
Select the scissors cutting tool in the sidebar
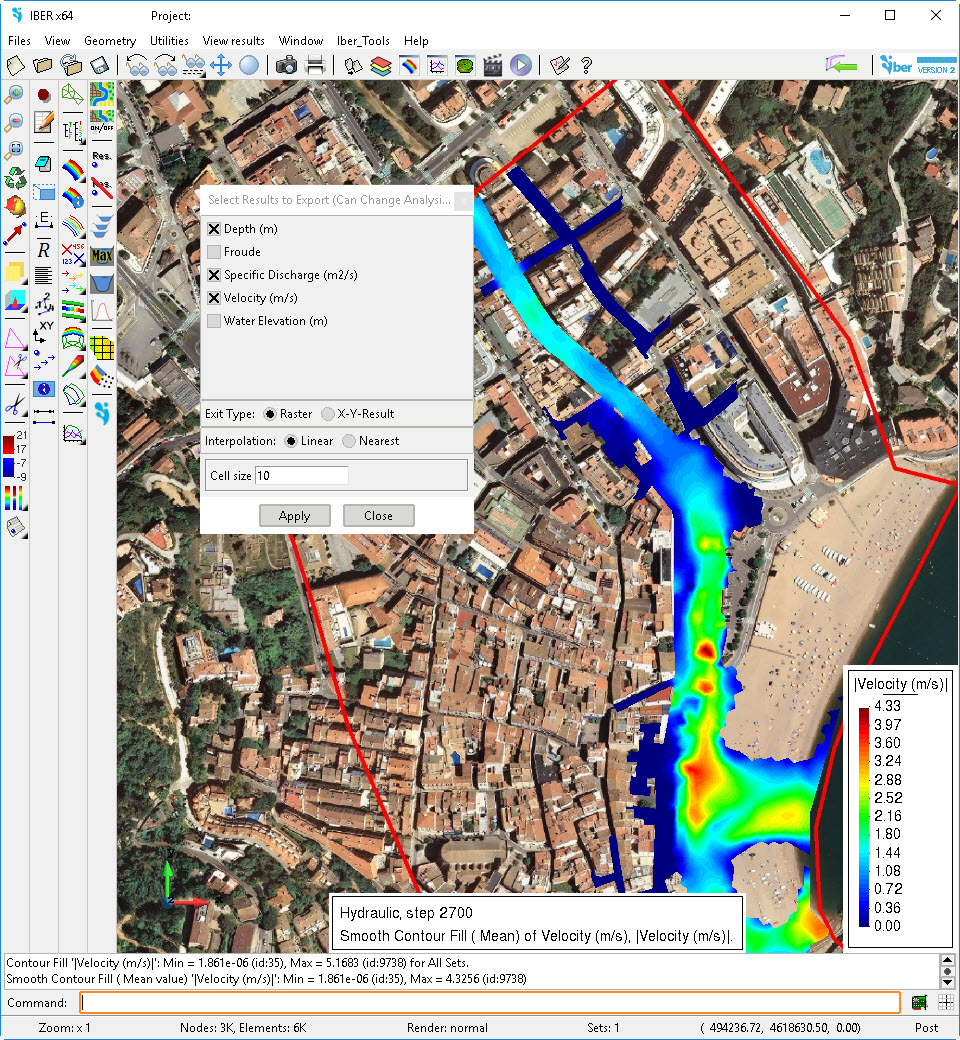pyautogui.click(x=13, y=404)
